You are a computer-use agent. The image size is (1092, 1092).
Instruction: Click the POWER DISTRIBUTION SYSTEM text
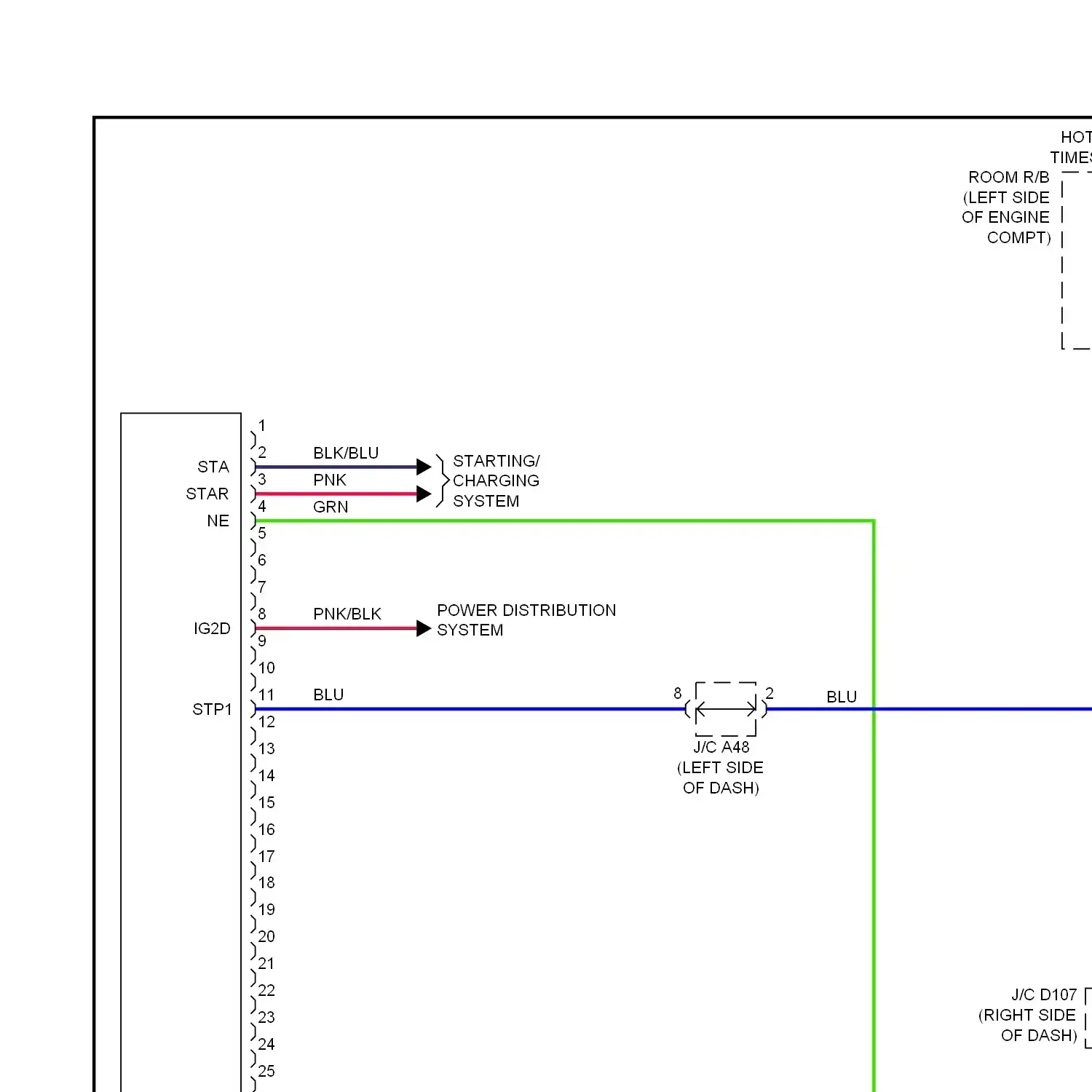[x=526, y=620]
